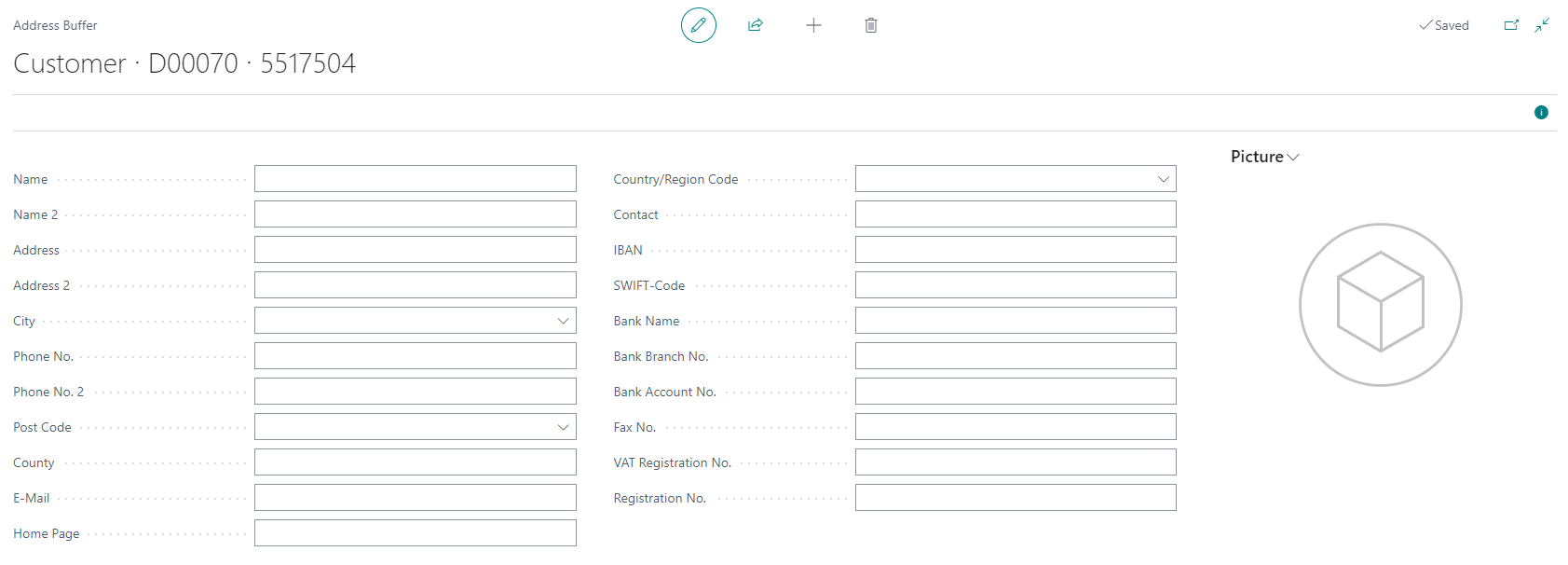Click the share icon
Screen dimensions: 1568x565
click(x=756, y=25)
